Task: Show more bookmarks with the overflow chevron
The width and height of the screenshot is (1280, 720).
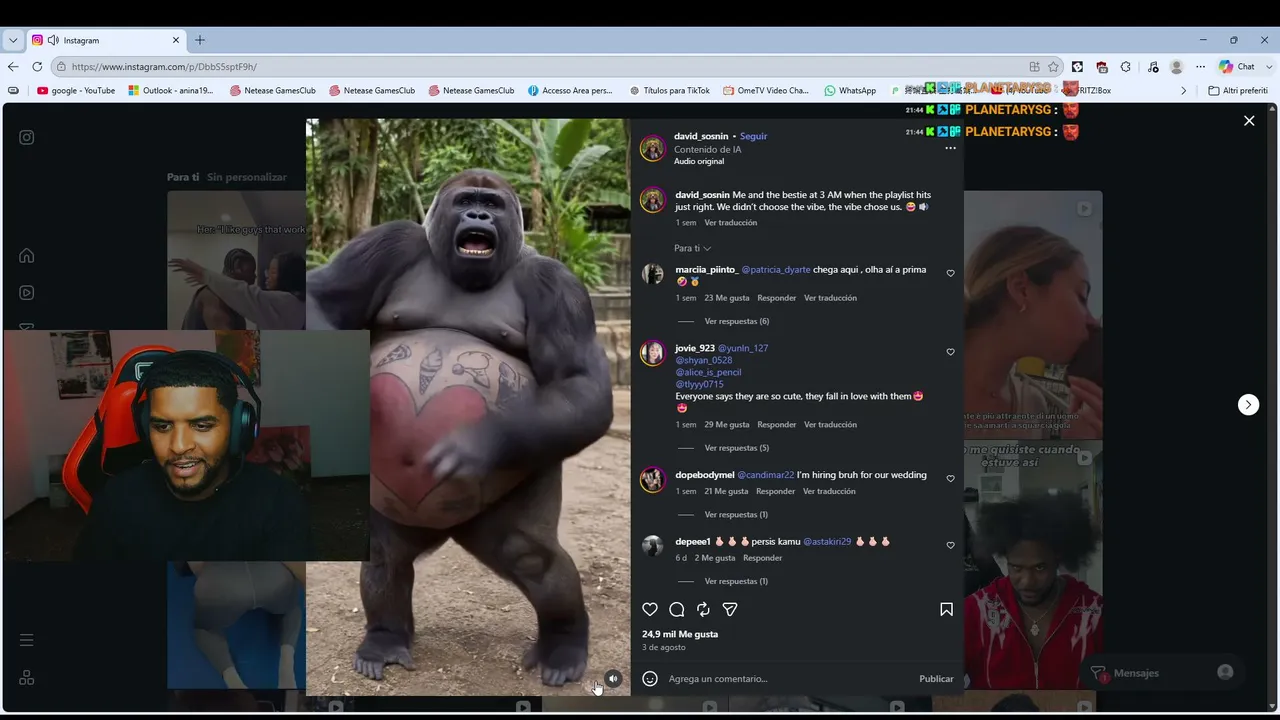Action: coord(1184,90)
